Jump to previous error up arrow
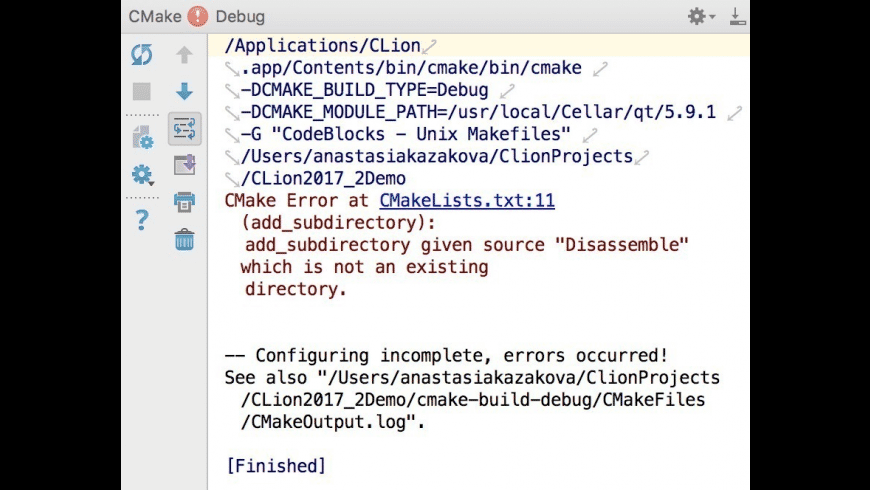Screen dimensions: 870x490 click(x=184, y=56)
